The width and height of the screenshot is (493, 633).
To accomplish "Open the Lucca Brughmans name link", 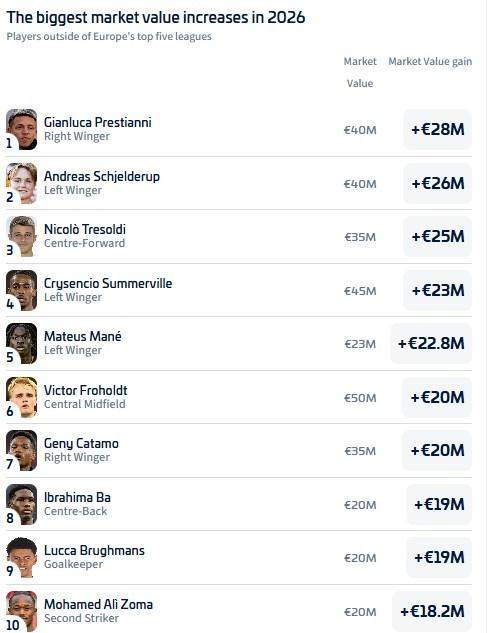I will [x=94, y=551].
